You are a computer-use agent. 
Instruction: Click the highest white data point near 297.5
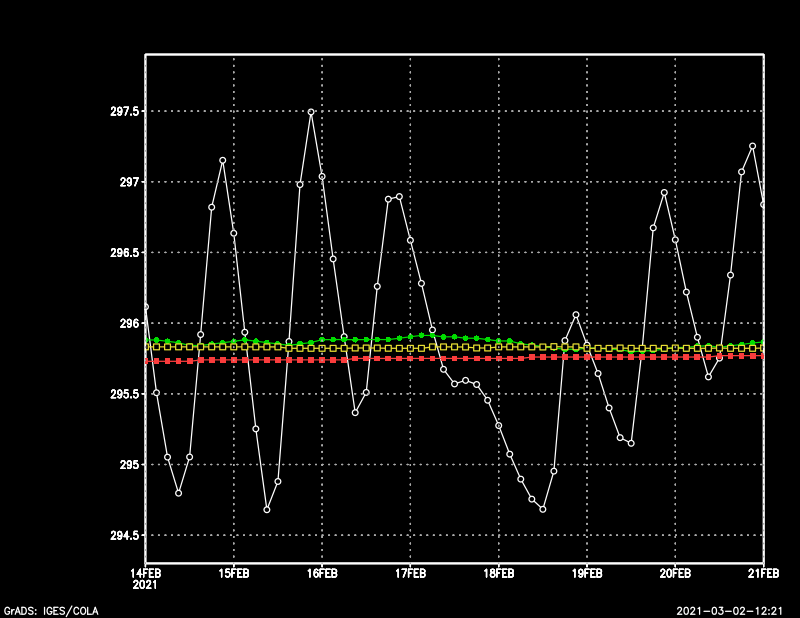(311, 112)
